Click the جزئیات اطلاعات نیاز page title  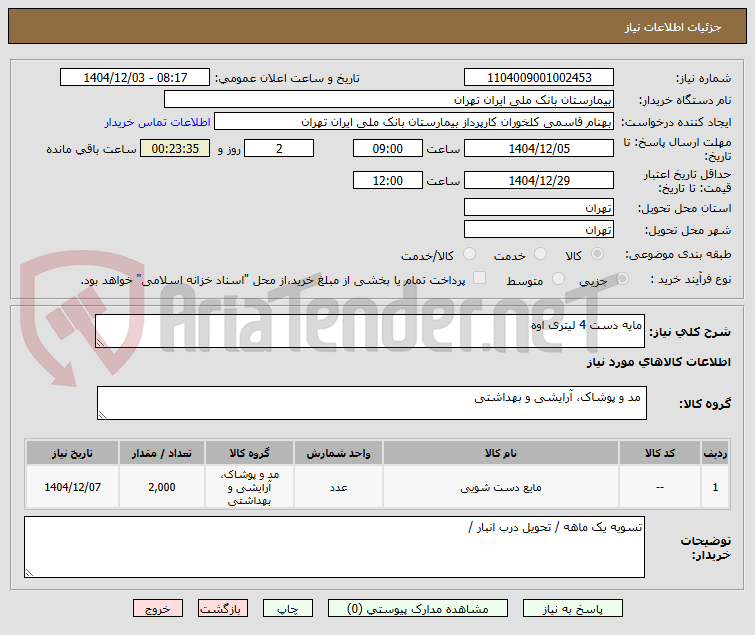pos(673,27)
